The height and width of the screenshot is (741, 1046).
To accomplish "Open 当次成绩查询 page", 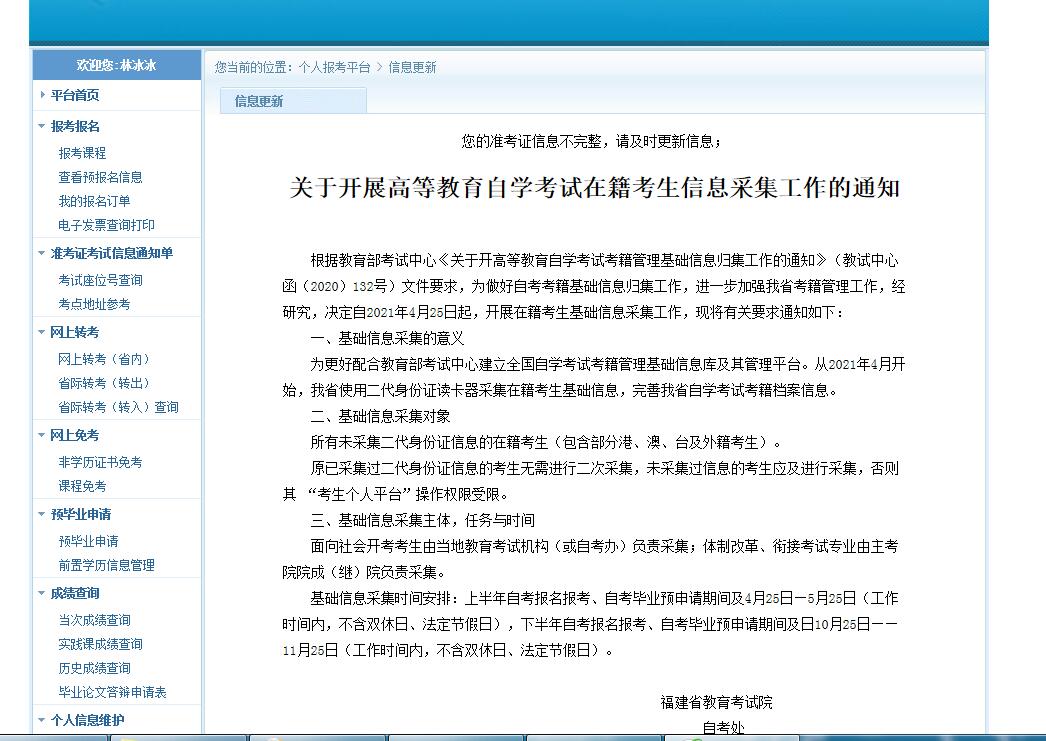I will point(94,620).
